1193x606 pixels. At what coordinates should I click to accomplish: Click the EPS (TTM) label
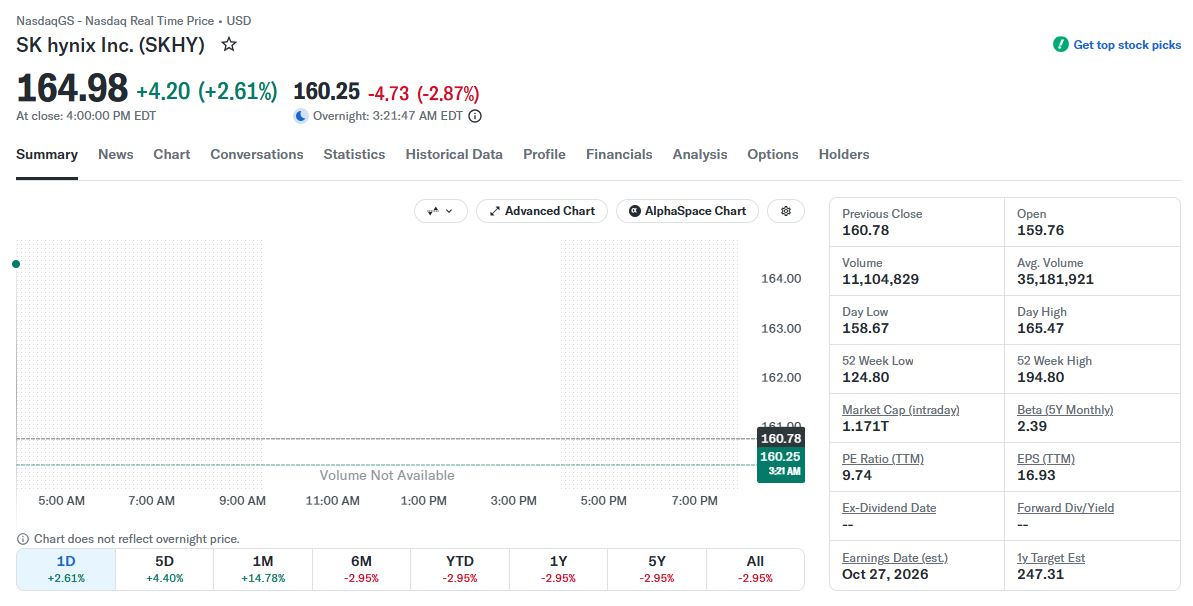pyautogui.click(x=1046, y=459)
